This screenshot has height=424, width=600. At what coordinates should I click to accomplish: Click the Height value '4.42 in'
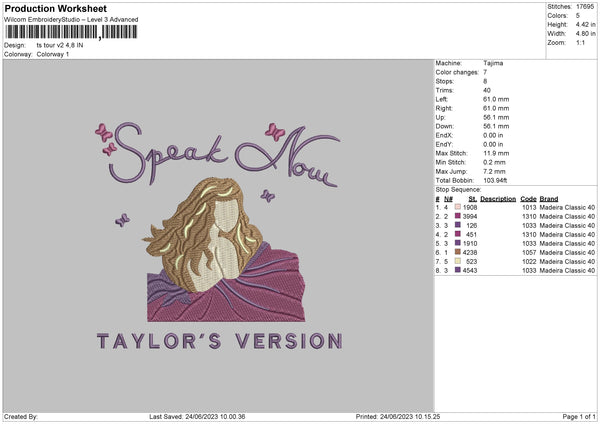(585, 24)
